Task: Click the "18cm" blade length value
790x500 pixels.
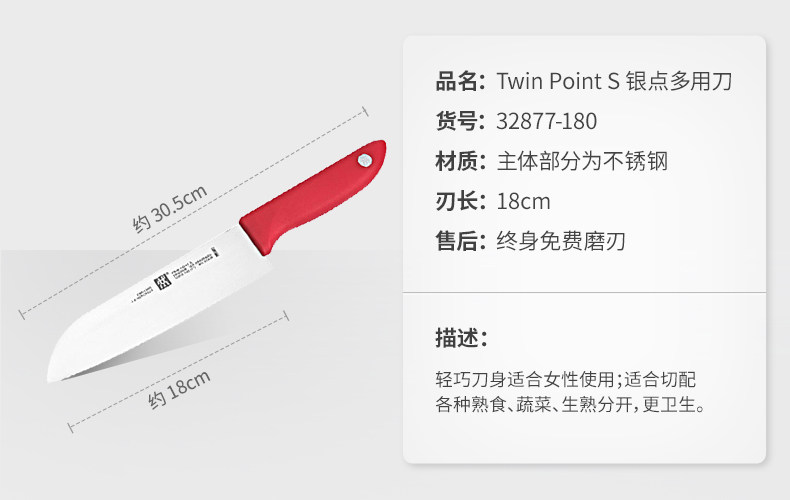Action: [x=523, y=201]
